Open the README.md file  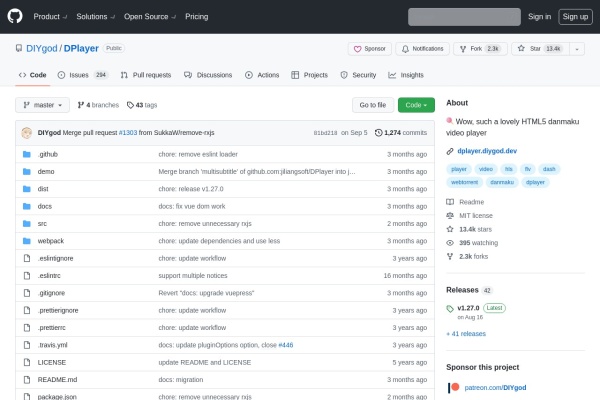(x=56, y=380)
